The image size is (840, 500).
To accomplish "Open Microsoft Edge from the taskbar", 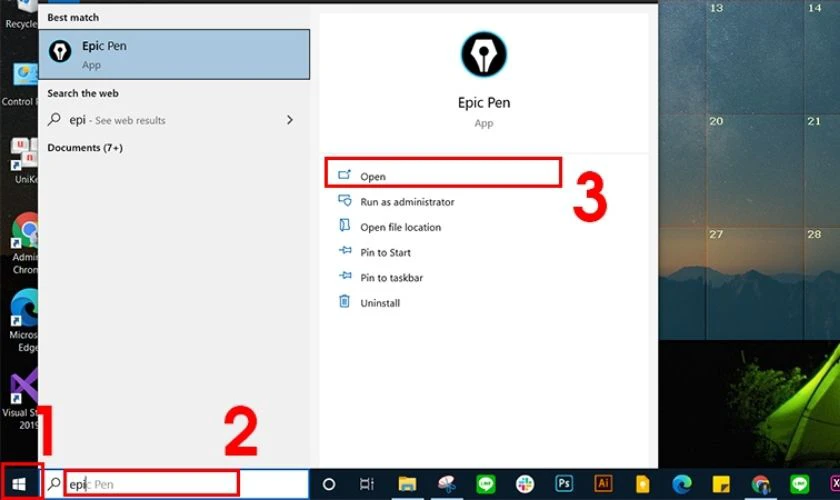I will [681, 484].
